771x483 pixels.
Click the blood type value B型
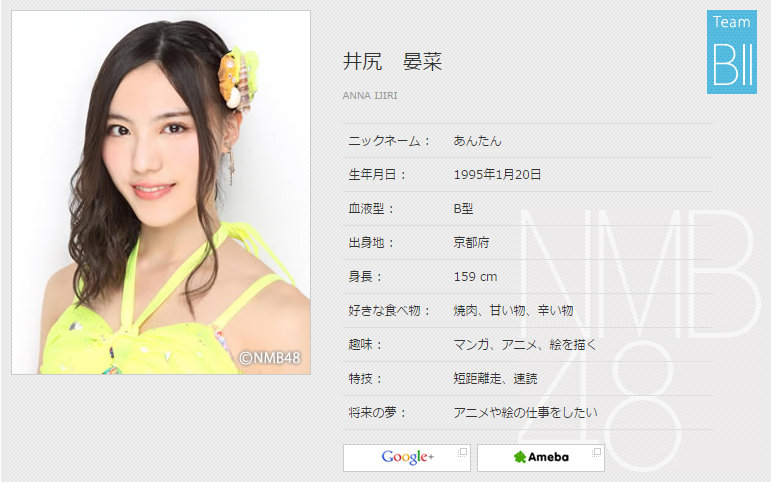click(x=463, y=209)
